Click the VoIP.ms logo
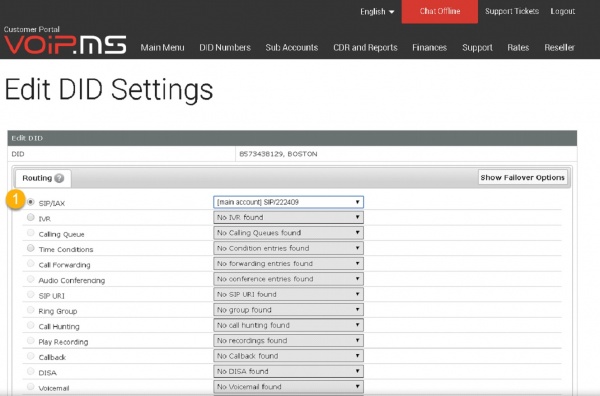The height and width of the screenshot is (396, 600). (x=65, y=45)
